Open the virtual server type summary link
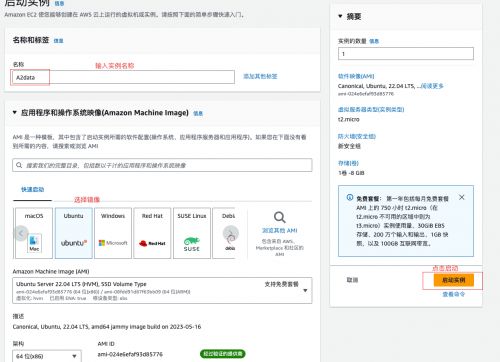Viewport: 500px width, 362px height. point(371,109)
